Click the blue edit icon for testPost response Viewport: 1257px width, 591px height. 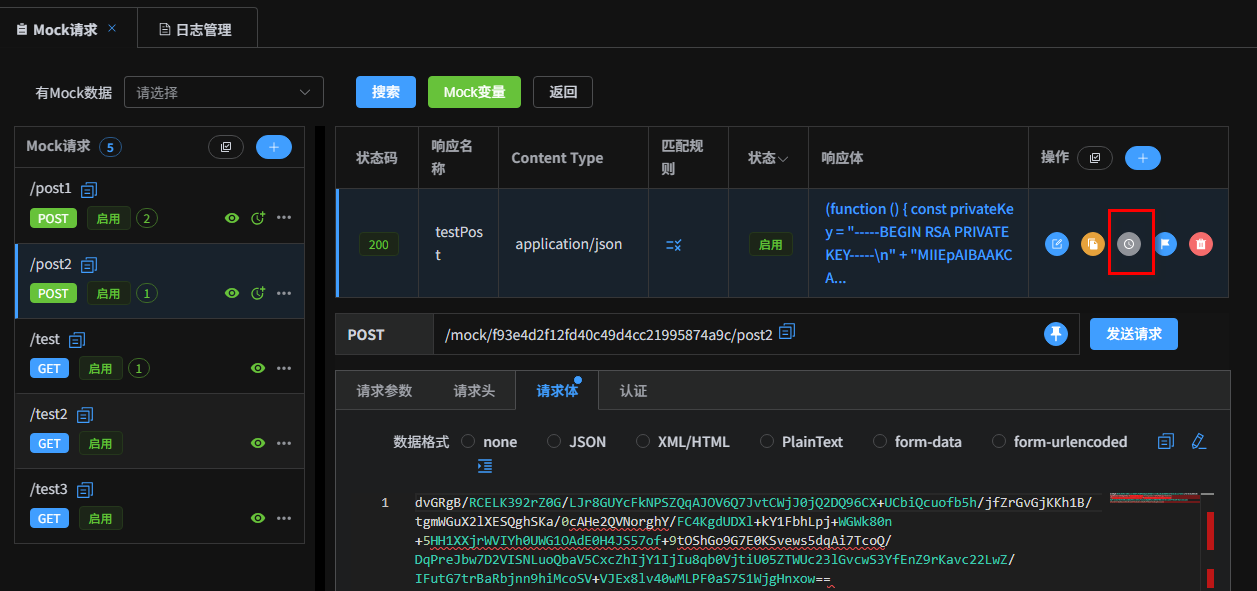(x=1057, y=243)
